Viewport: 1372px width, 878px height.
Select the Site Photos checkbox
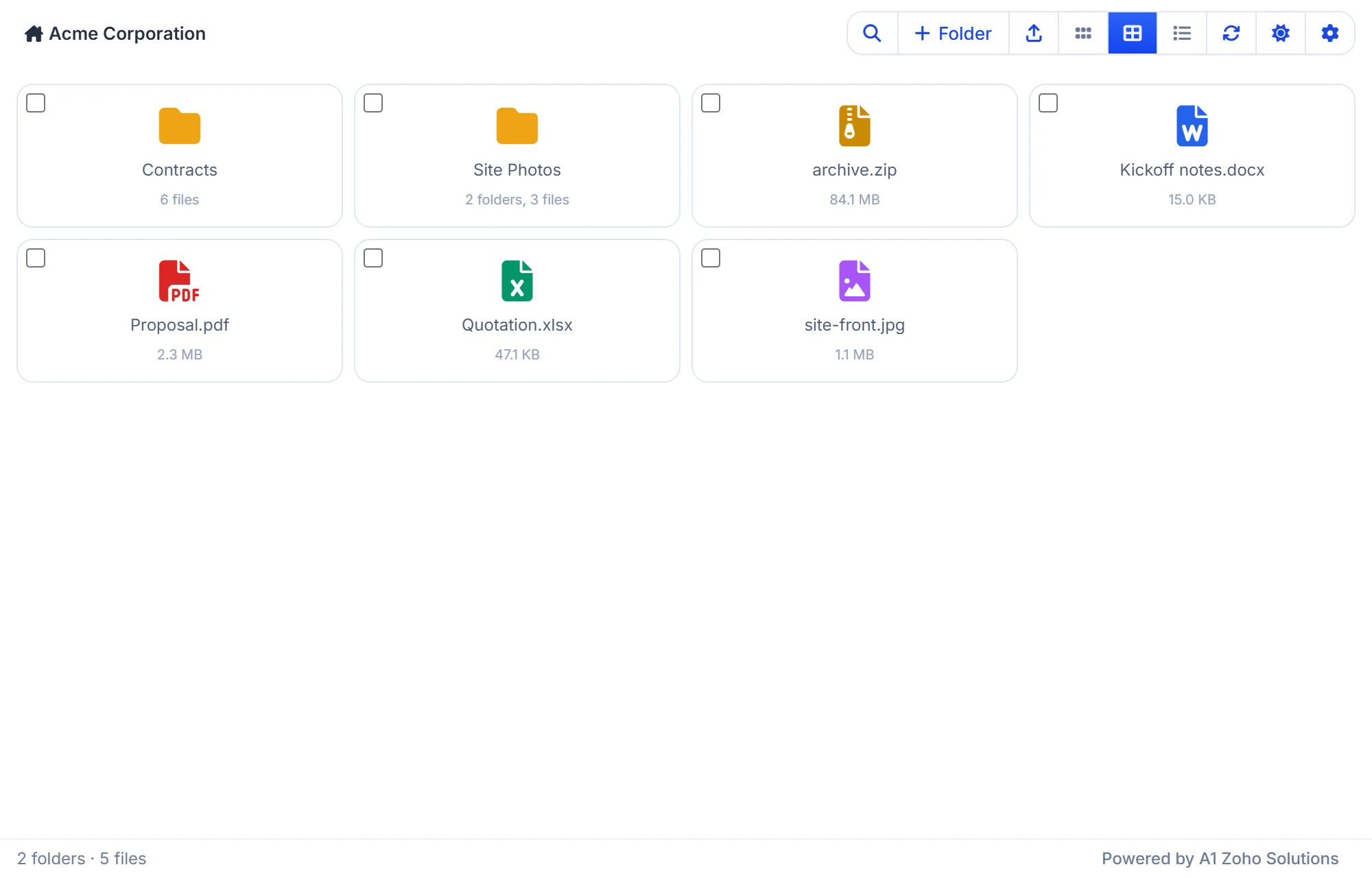(373, 103)
